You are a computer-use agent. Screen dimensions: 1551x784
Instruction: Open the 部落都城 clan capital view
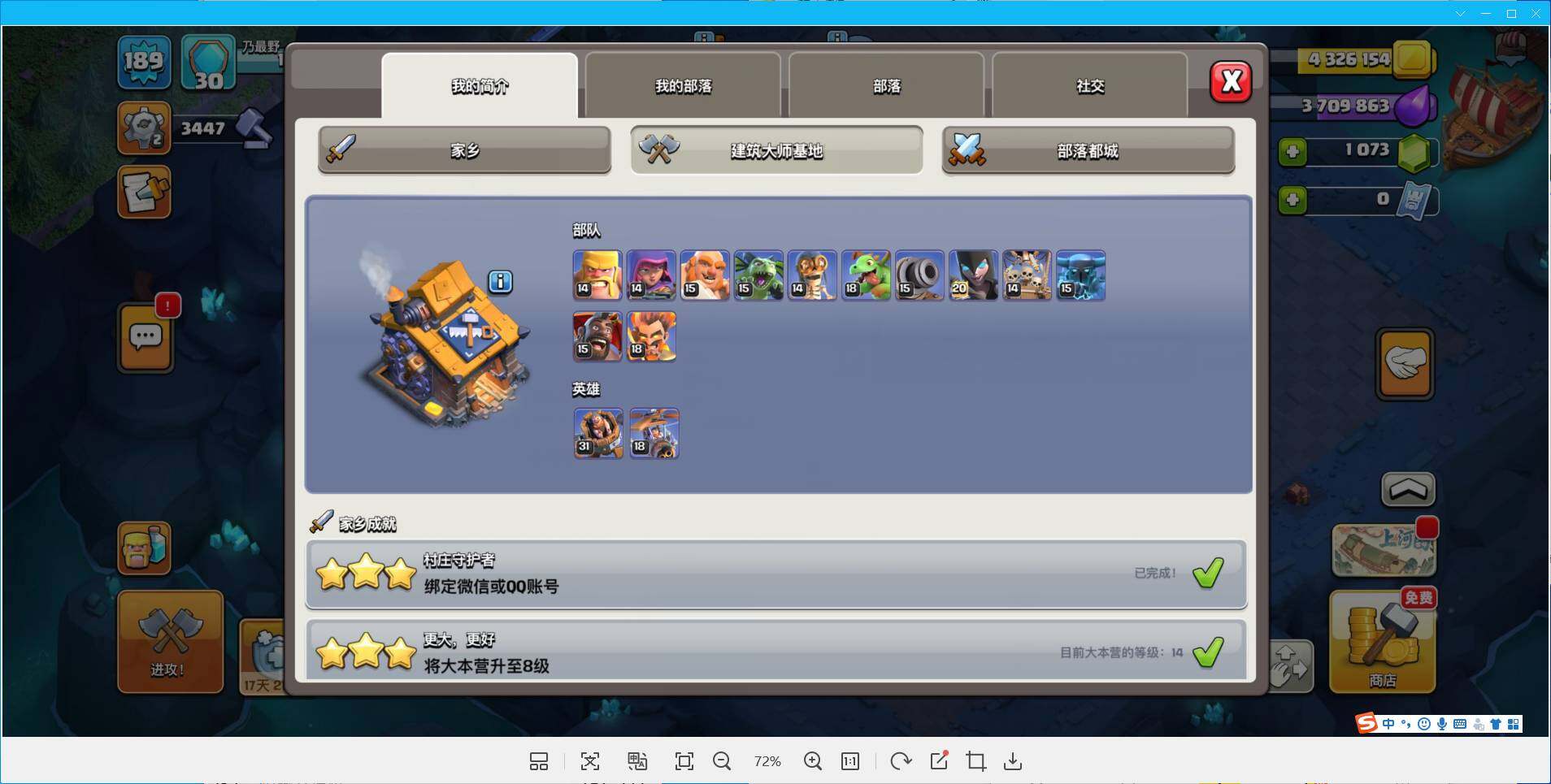tap(1088, 150)
